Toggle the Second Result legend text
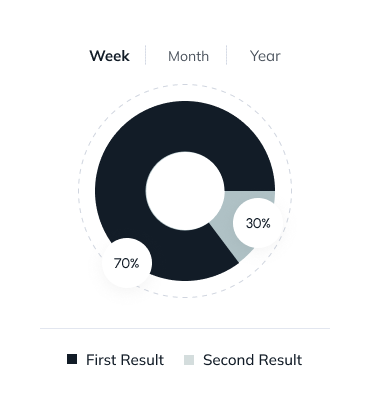370x406 pixels. [253, 360]
